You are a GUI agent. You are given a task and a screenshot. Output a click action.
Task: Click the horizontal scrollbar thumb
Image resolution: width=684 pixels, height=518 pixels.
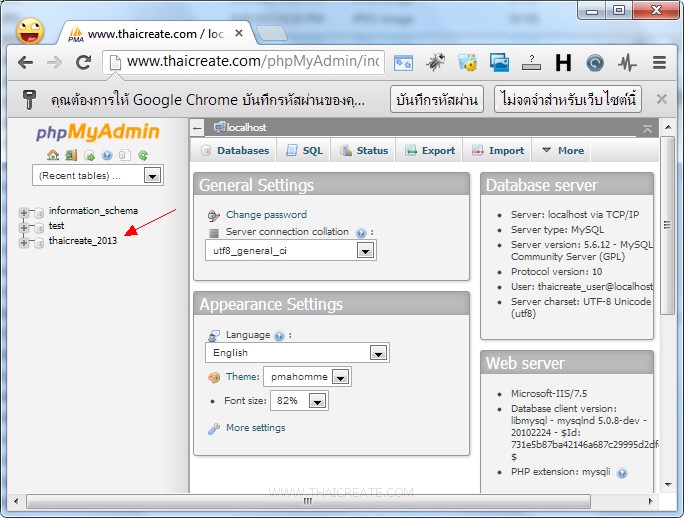click(308, 501)
